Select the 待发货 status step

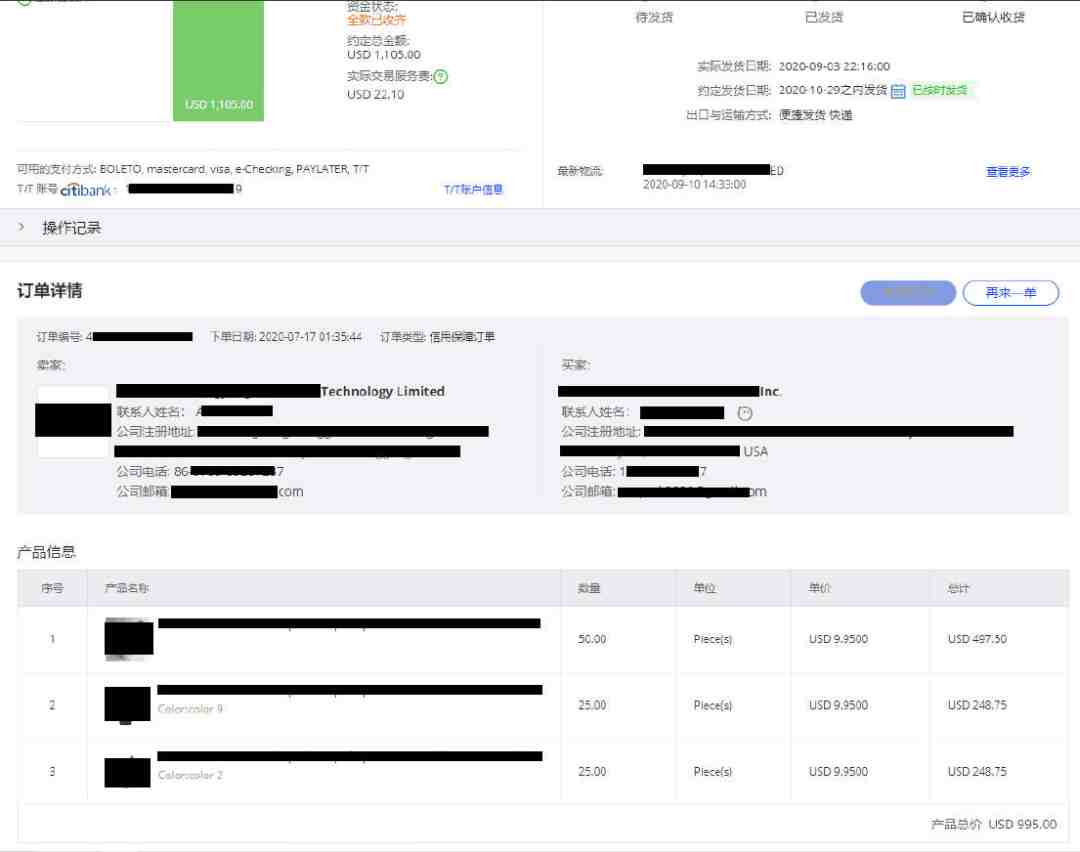(654, 17)
